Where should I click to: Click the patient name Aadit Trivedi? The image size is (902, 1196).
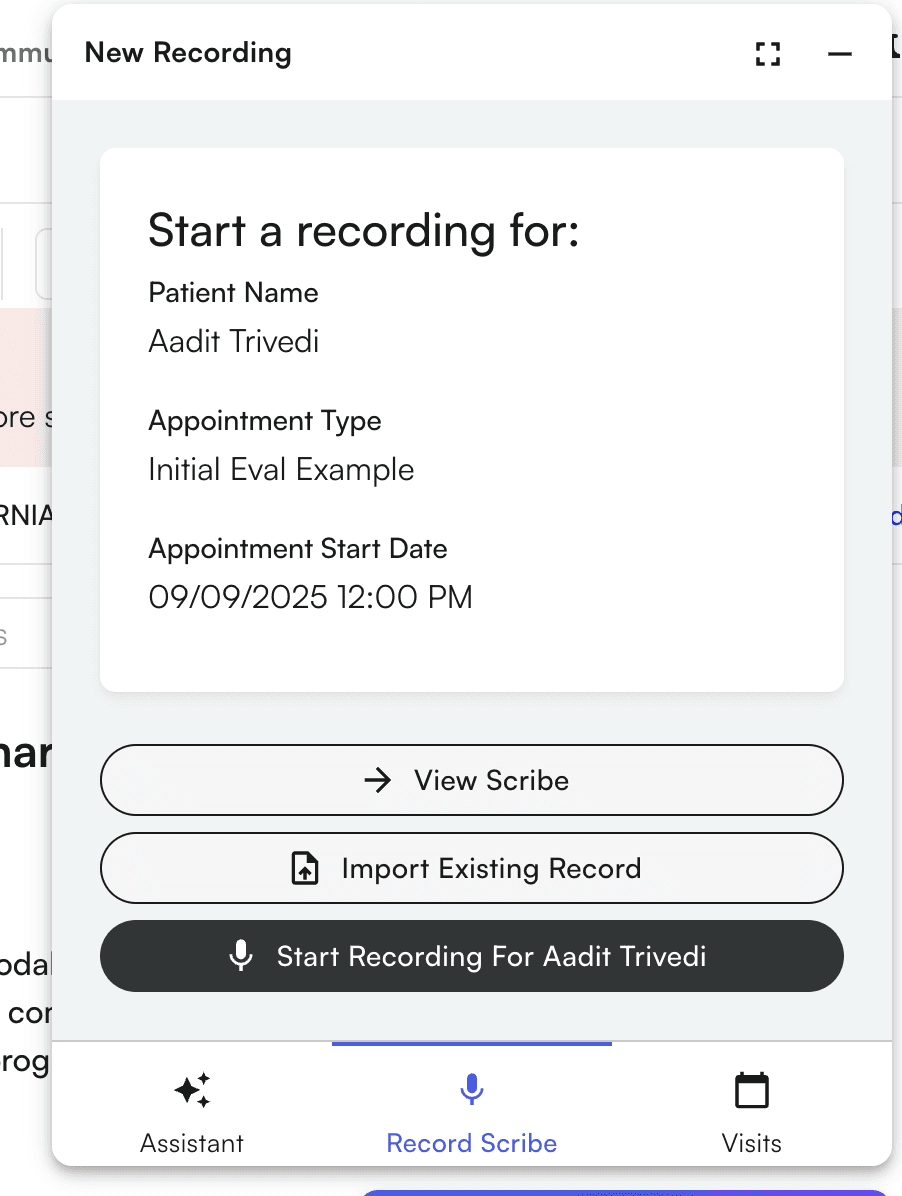pyautogui.click(x=233, y=341)
